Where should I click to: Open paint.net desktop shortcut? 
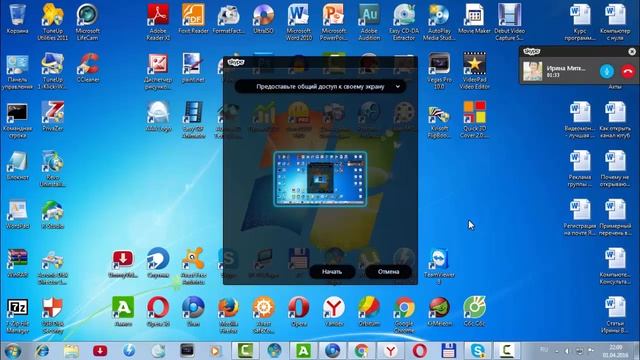[193, 68]
